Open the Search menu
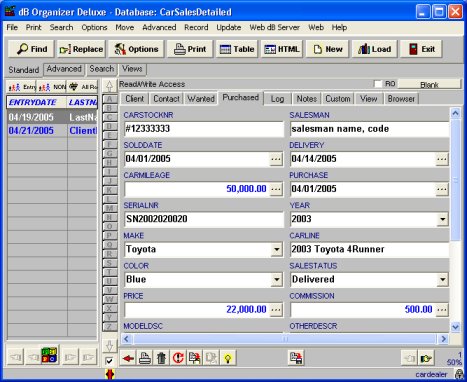 (61, 27)
